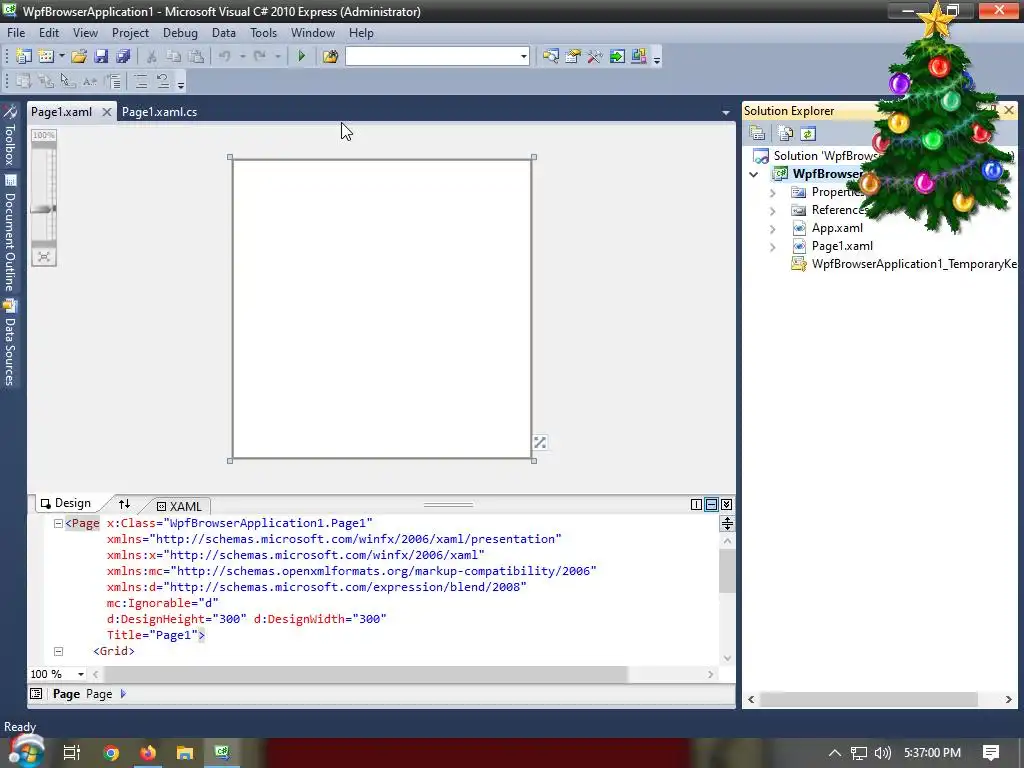Close the Page1.xaml tab
The height and width of the screenshot is (768, 1024).
coord(106,112)
